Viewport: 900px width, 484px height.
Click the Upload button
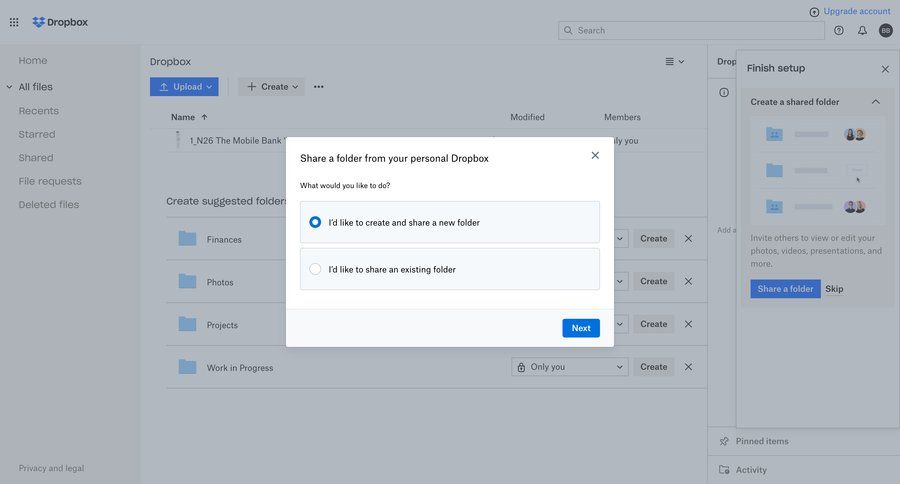click(184, 87)
